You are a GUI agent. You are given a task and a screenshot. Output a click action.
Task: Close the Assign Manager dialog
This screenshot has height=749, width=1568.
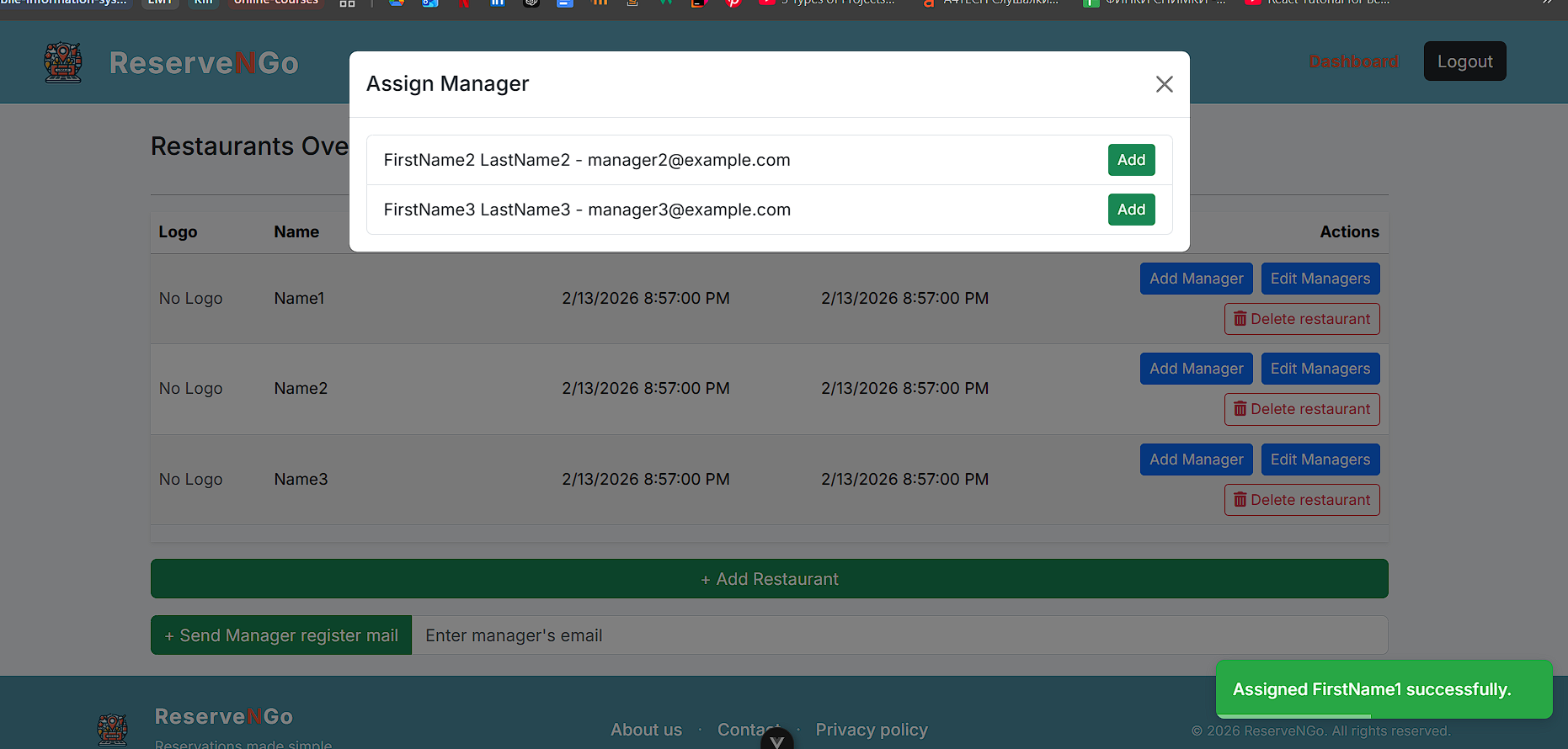pyautogui.click(x=1164, y=84)
